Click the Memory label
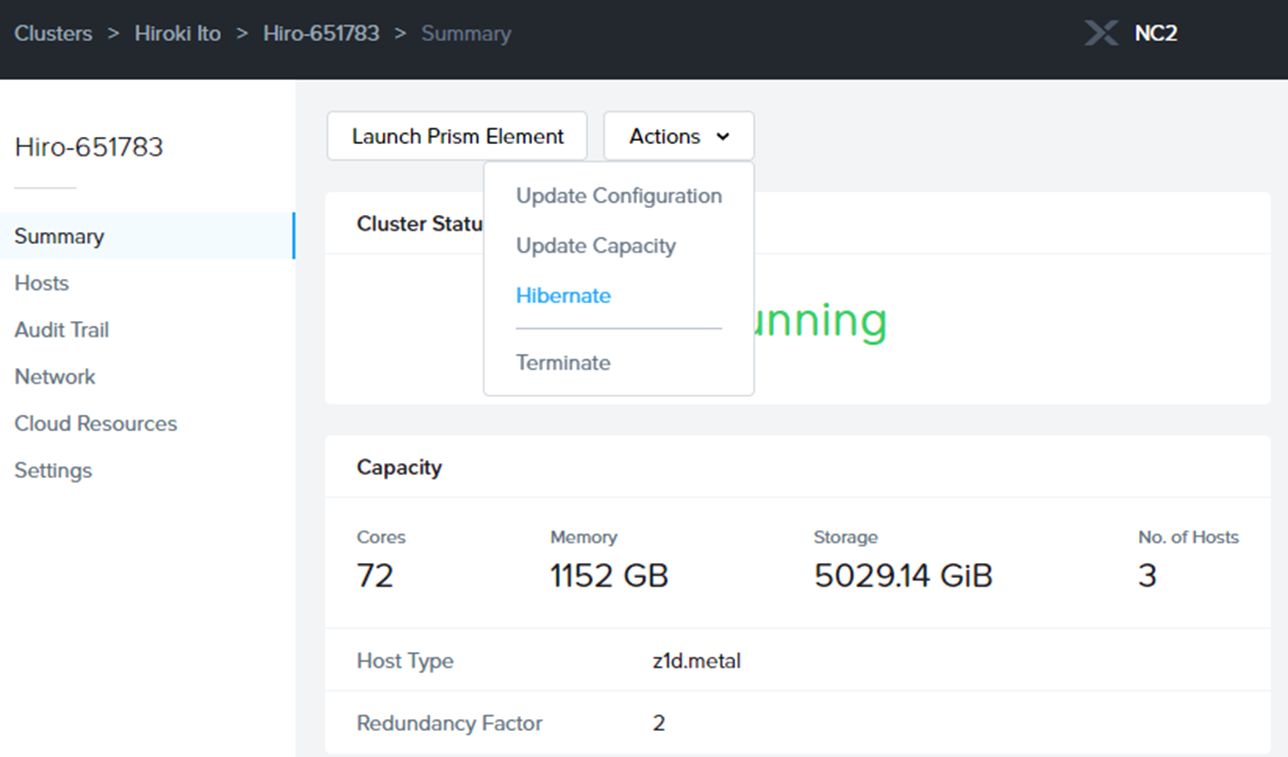The height and width of the screenshot is (757, 1288). pos(583,537)
